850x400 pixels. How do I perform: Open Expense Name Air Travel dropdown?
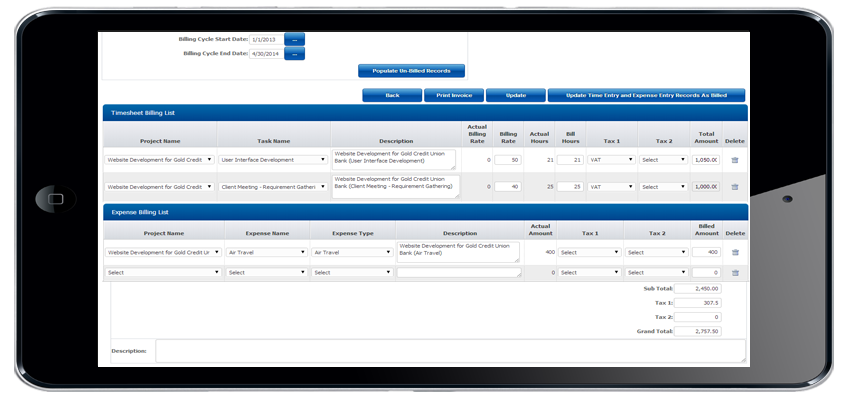click(x=267, y=252)
